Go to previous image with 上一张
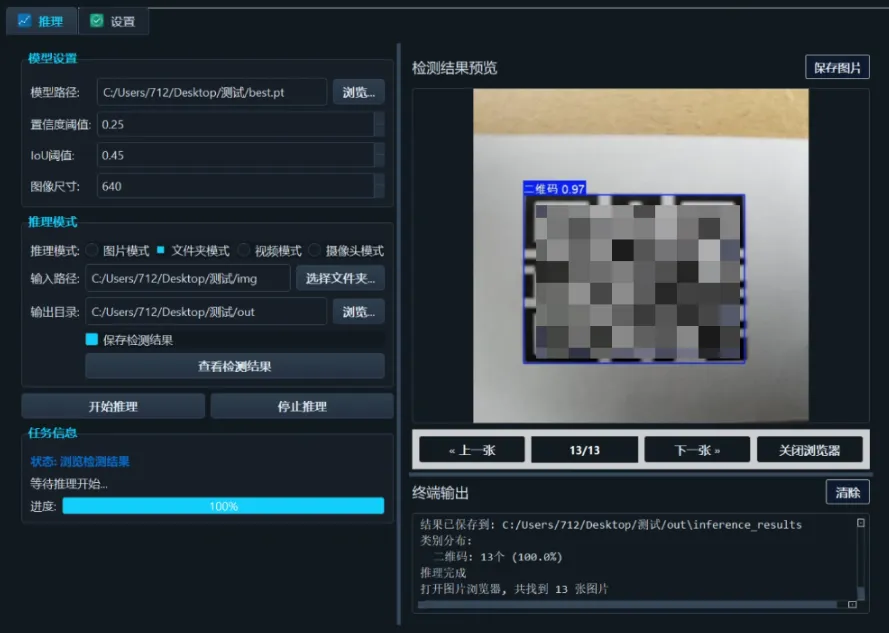This screenshot has width=889, height=633. click(x=472, y=450)
